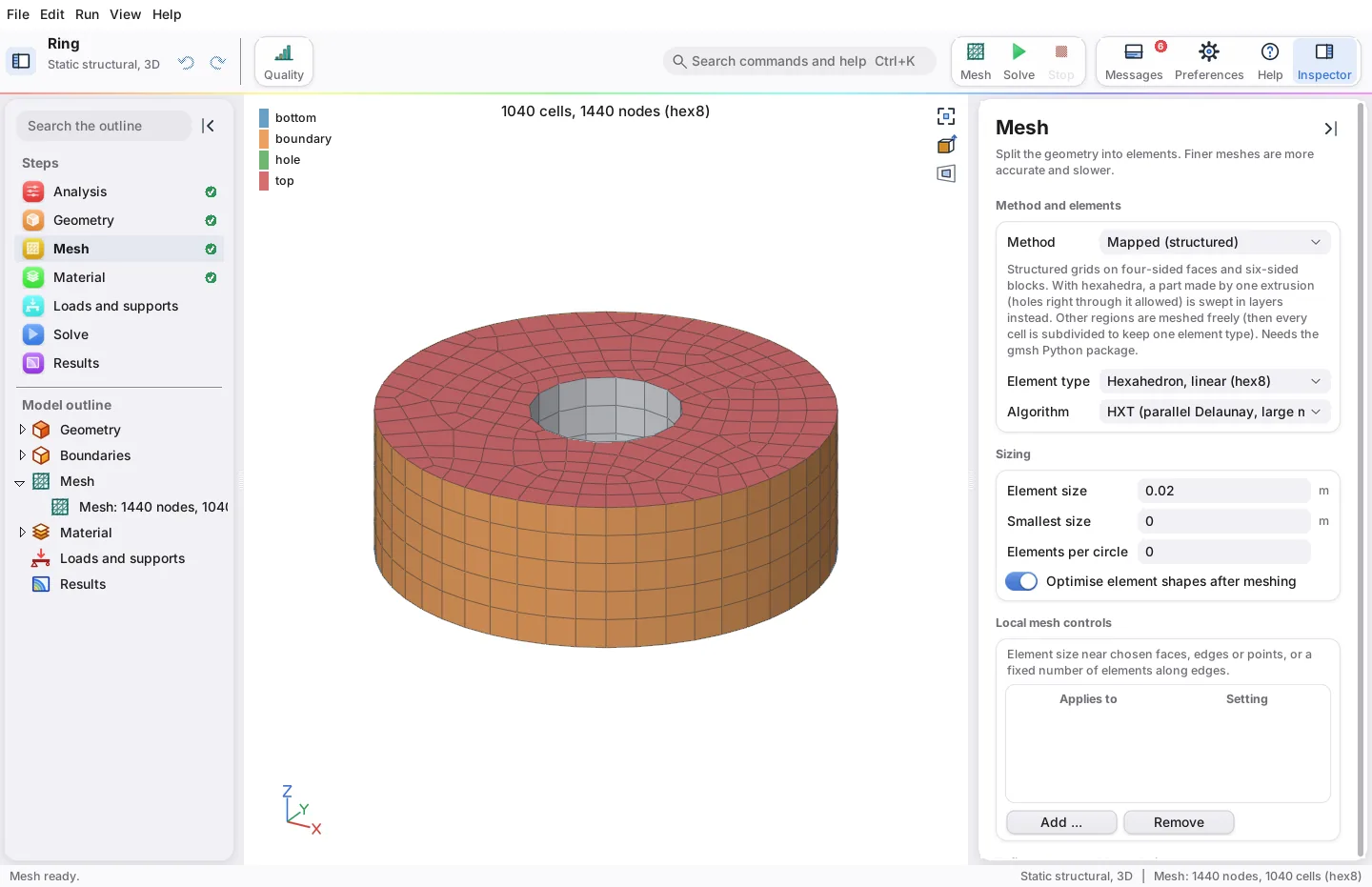Click the Search the outline field
The image size is (1372, 887).
[104, 126]
